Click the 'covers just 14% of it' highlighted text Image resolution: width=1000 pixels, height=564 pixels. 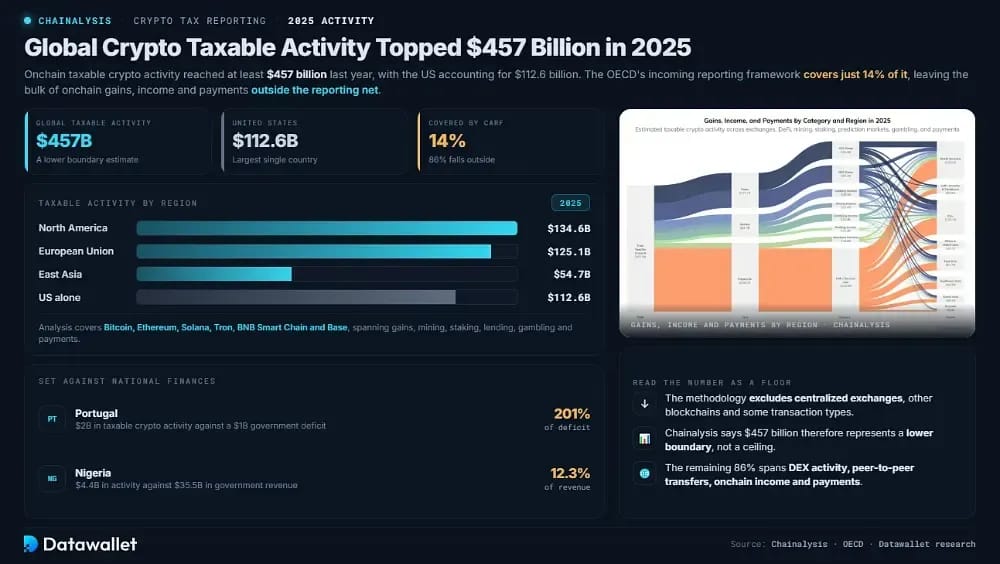(855, 74)
